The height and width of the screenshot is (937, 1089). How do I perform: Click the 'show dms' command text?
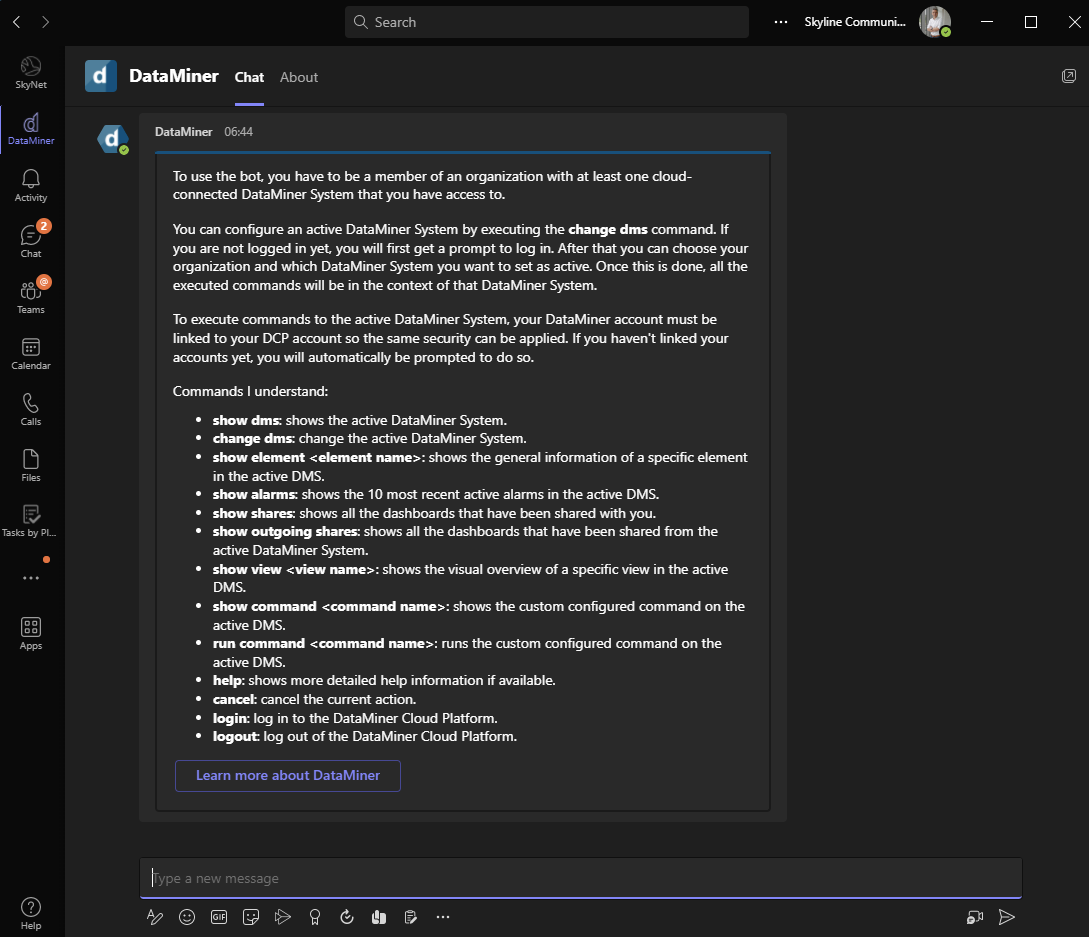(x=246, y=420)
